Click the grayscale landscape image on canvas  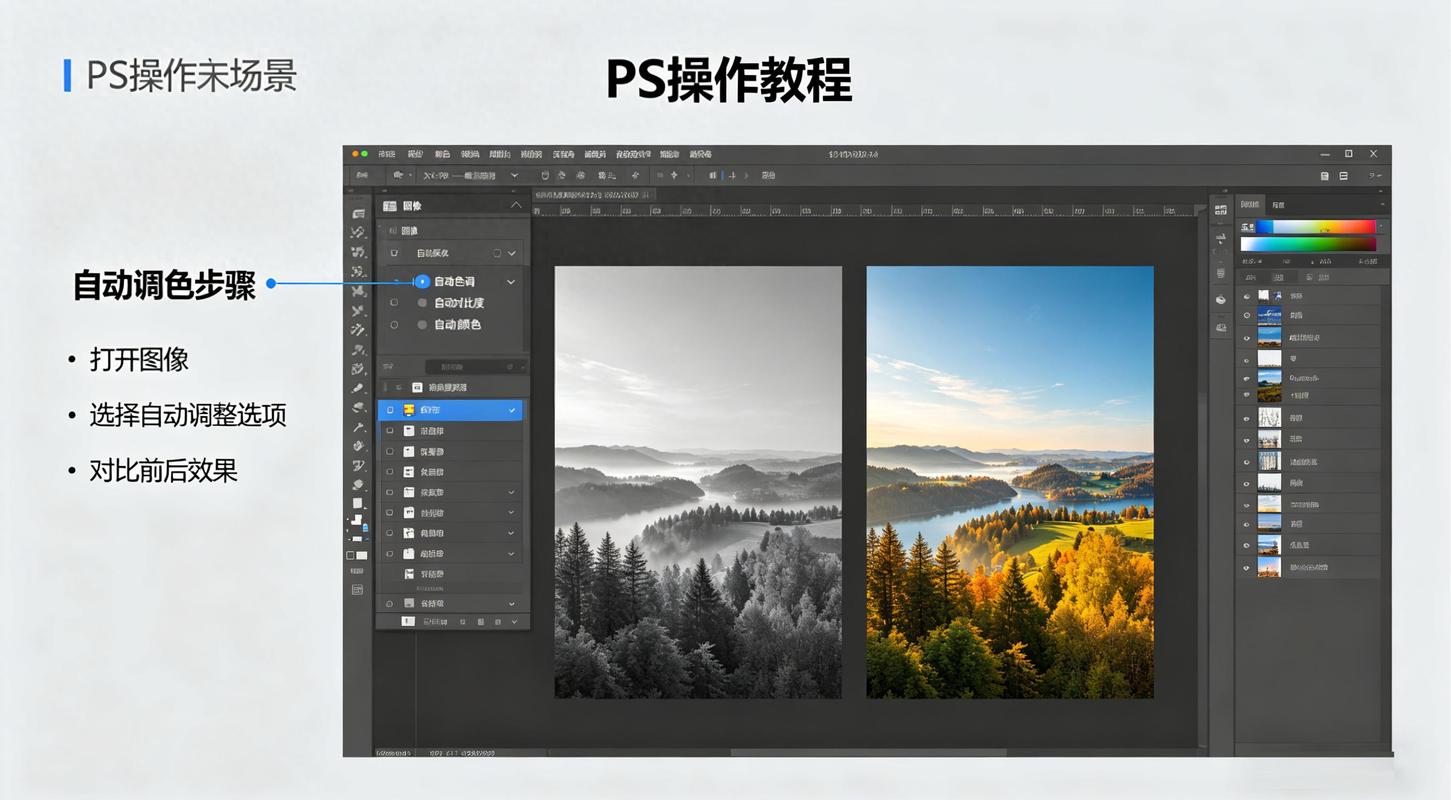698,482
